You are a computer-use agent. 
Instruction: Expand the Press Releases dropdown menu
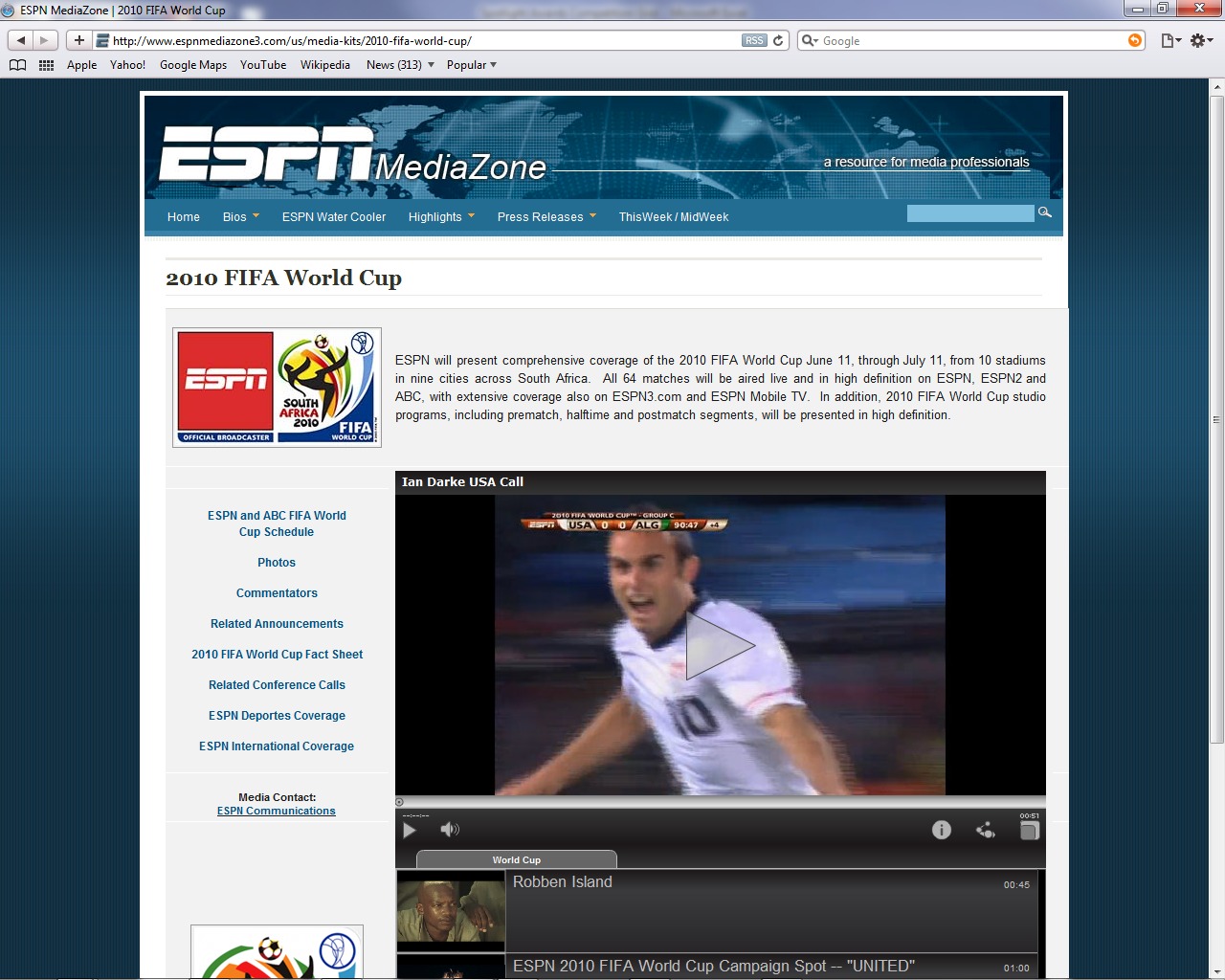click(x=546, y=217)
